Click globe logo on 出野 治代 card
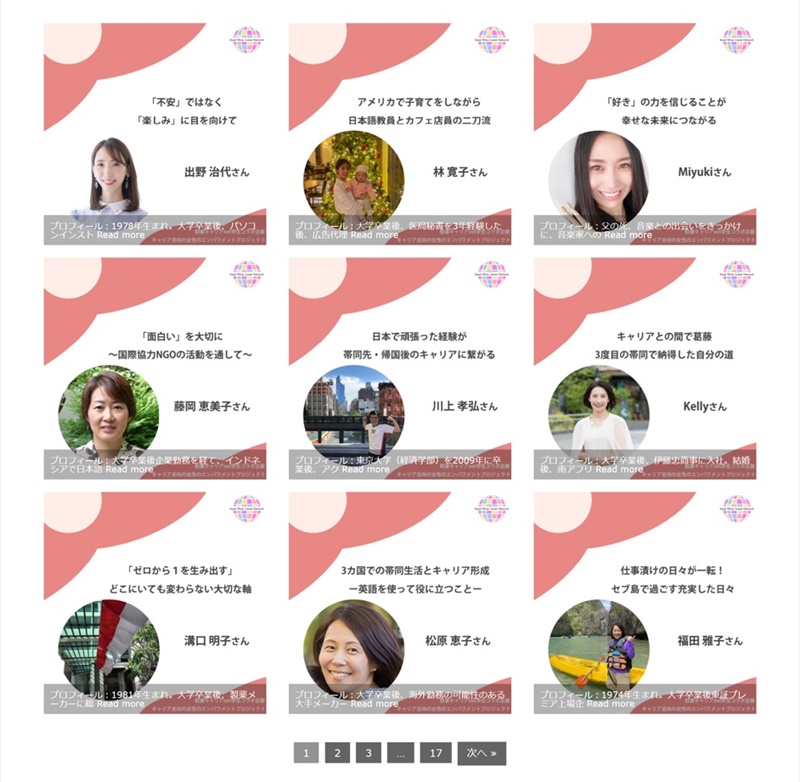The image size is (800, 782). coord(247,40)
